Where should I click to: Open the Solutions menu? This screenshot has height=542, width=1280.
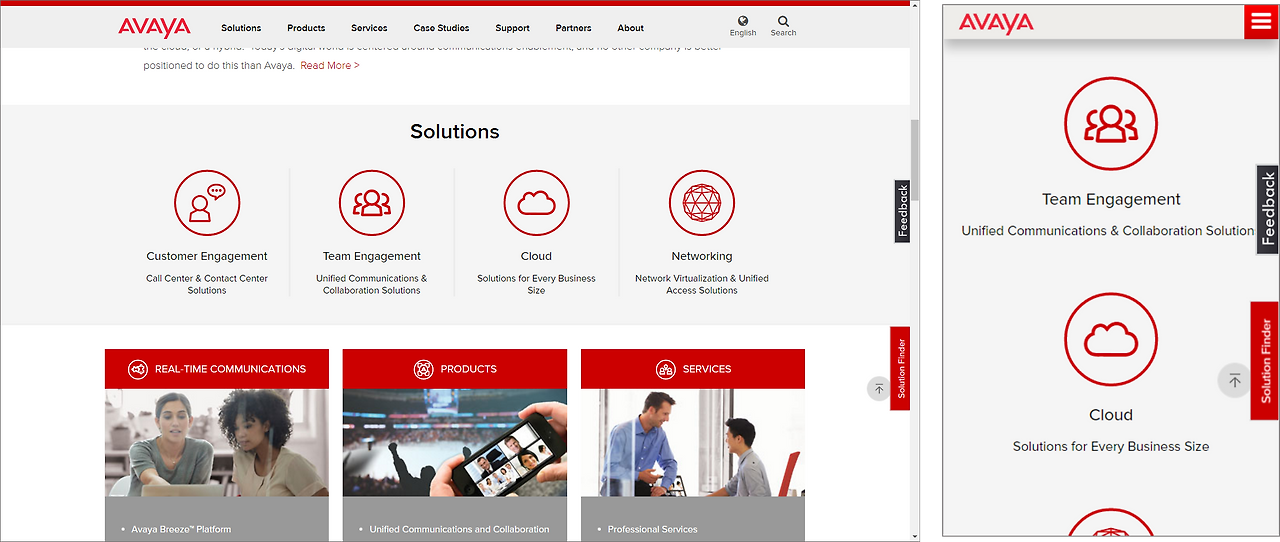pos(241,28)
